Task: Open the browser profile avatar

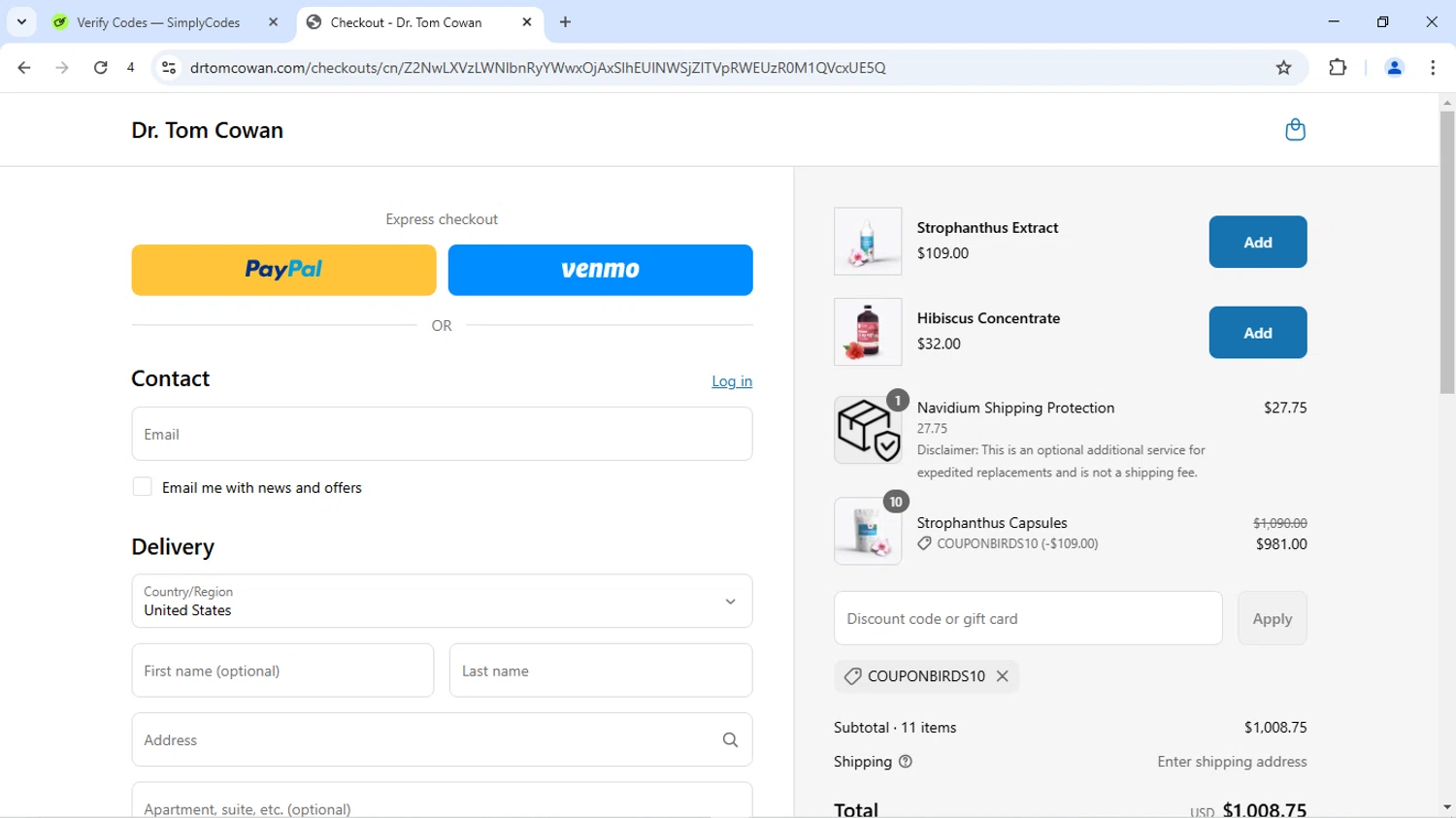Action: click(1394, 68)
